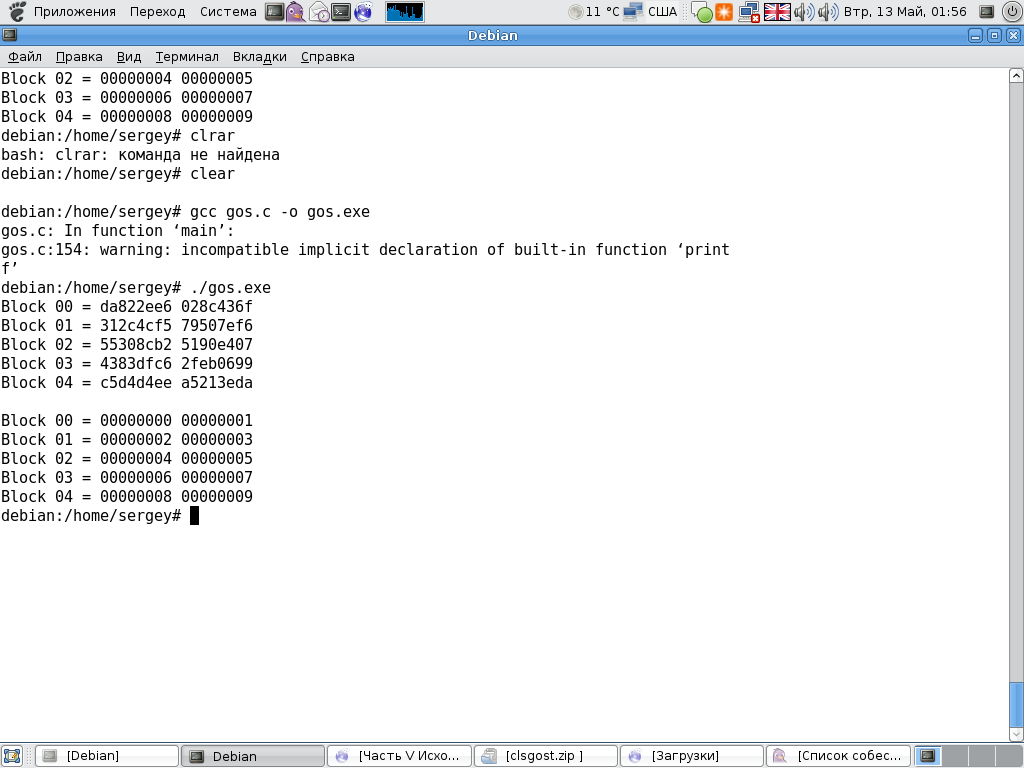
Task: Click the text 'c5d4d4ee a5213eda'
Action: coord(176,382)
